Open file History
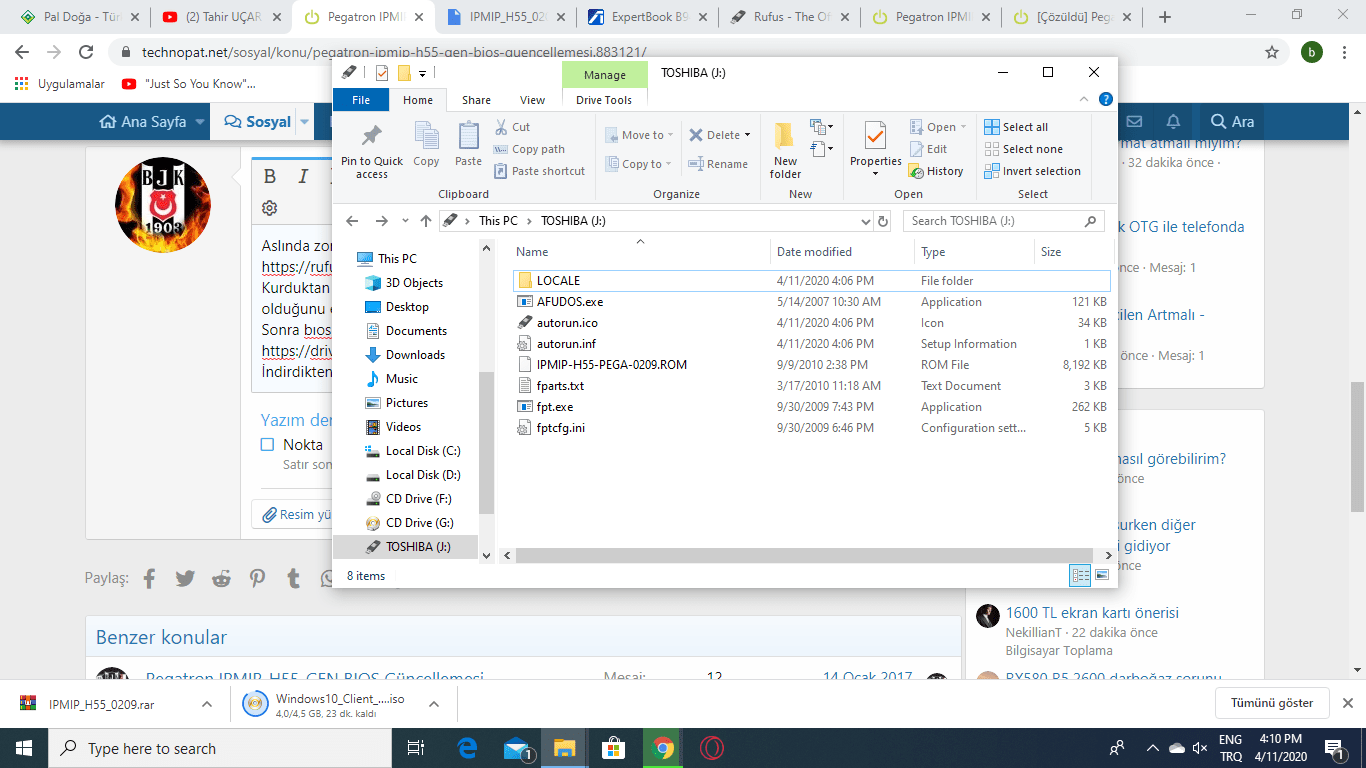 (936, 171)
